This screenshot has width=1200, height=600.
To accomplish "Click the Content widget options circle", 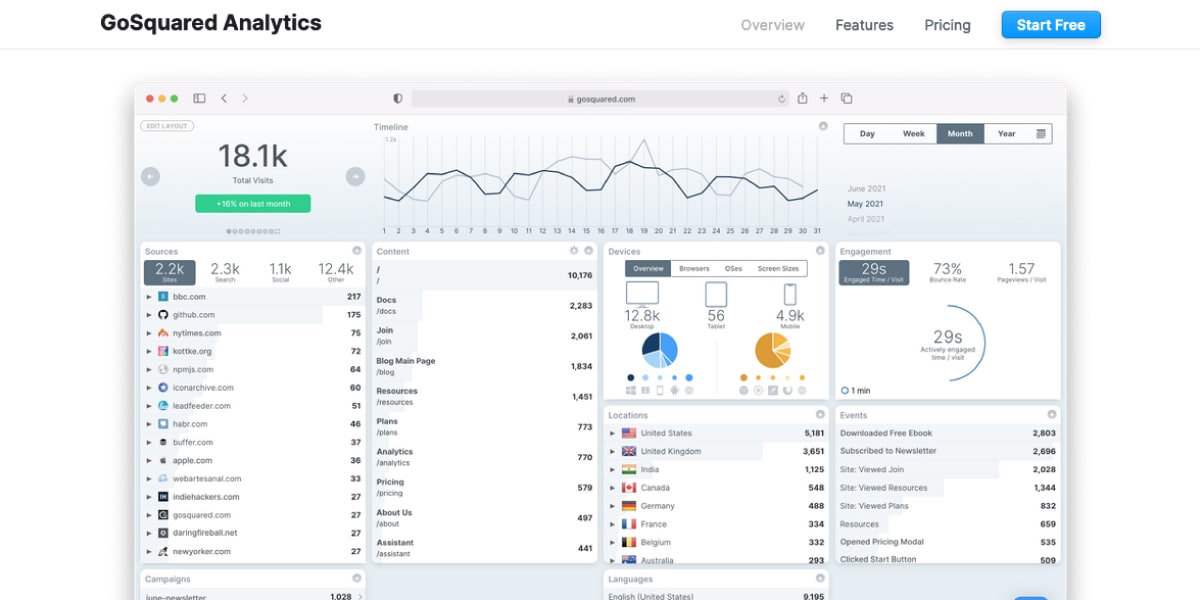I will click(589, 251).
